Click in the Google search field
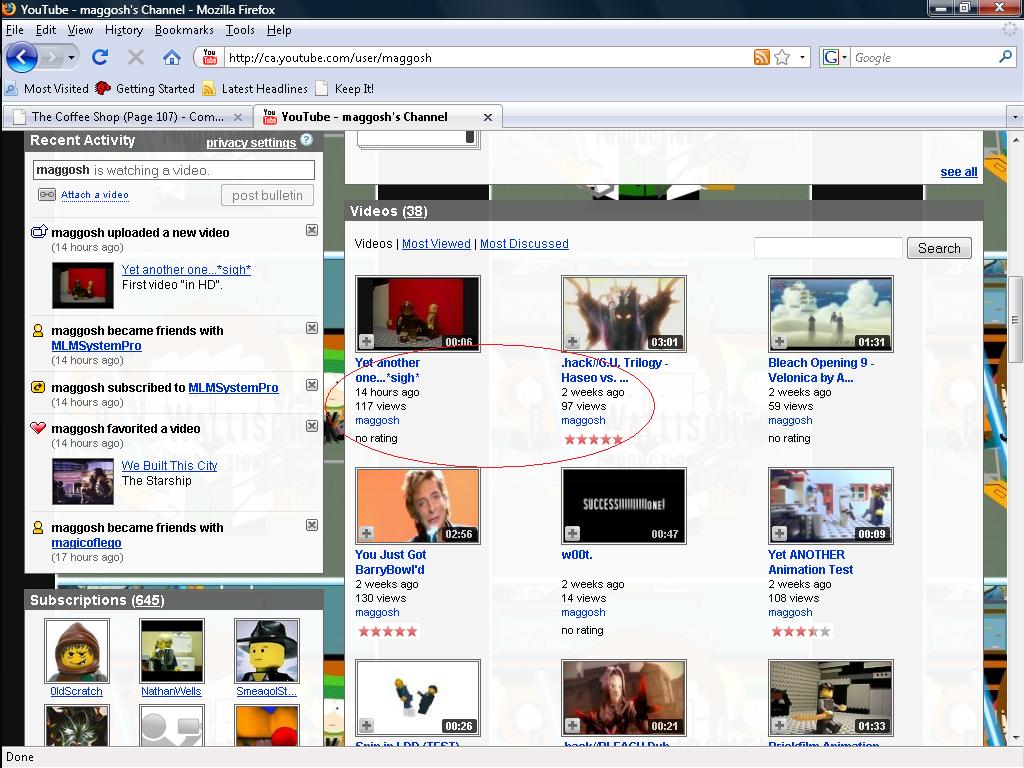 point(924,57)
